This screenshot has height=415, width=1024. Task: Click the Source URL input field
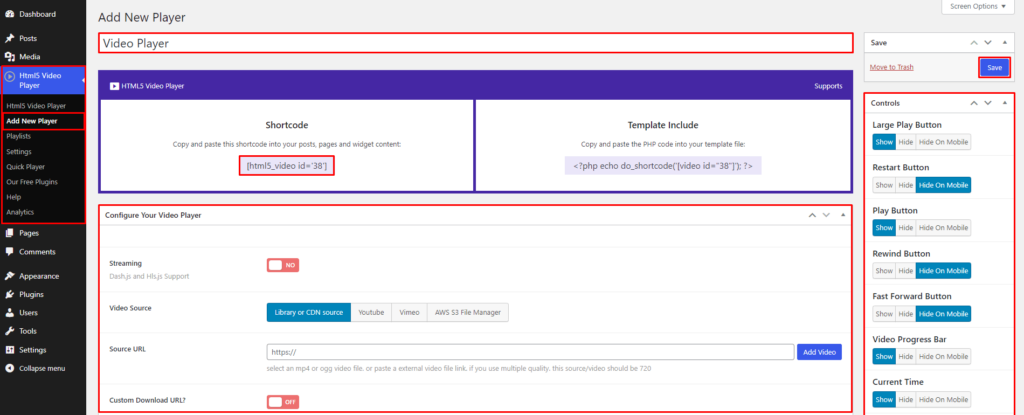click(530, 352)
